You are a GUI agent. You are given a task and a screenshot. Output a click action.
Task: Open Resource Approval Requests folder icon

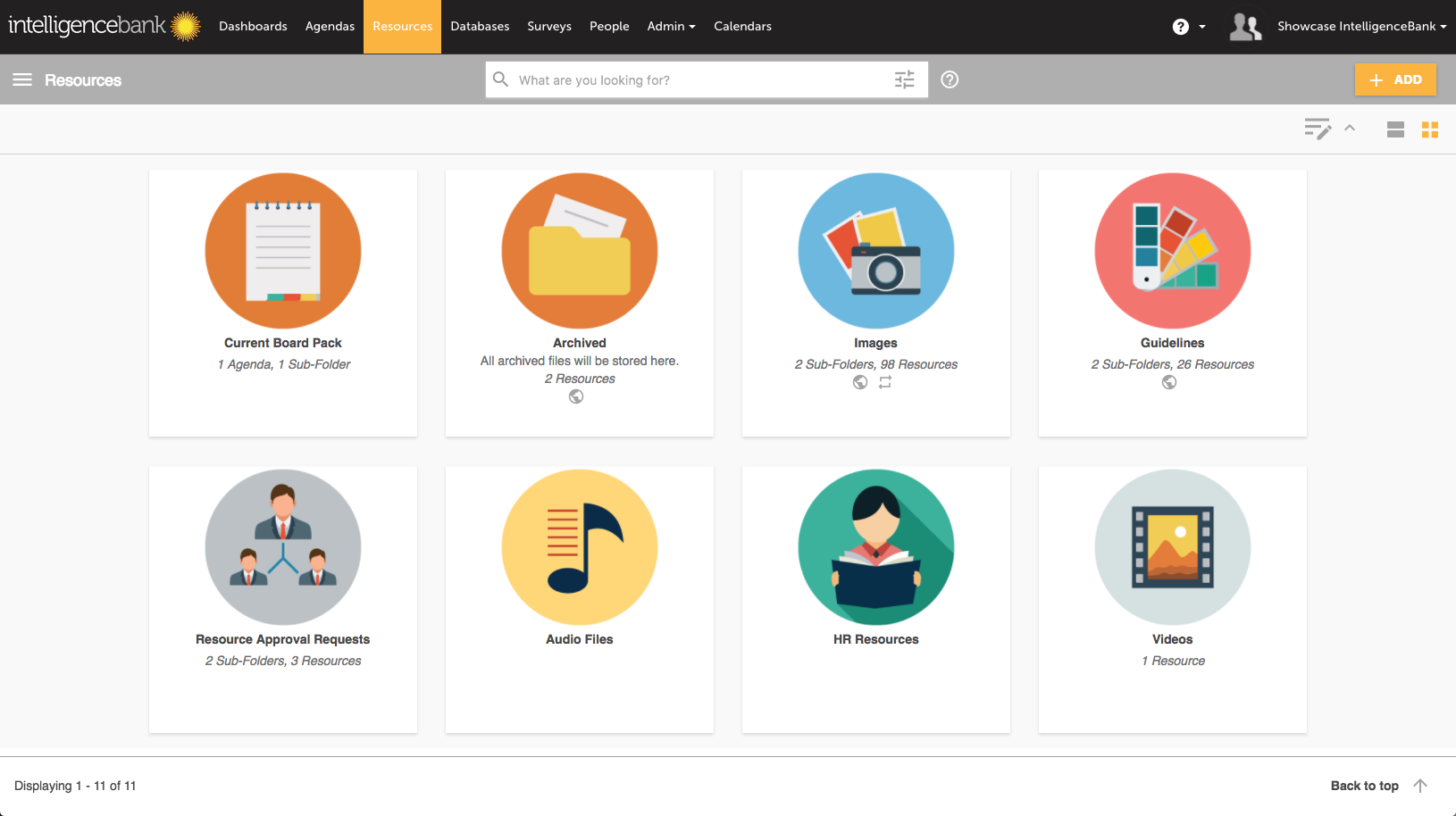pyautogui.click(x=283, y=547)
